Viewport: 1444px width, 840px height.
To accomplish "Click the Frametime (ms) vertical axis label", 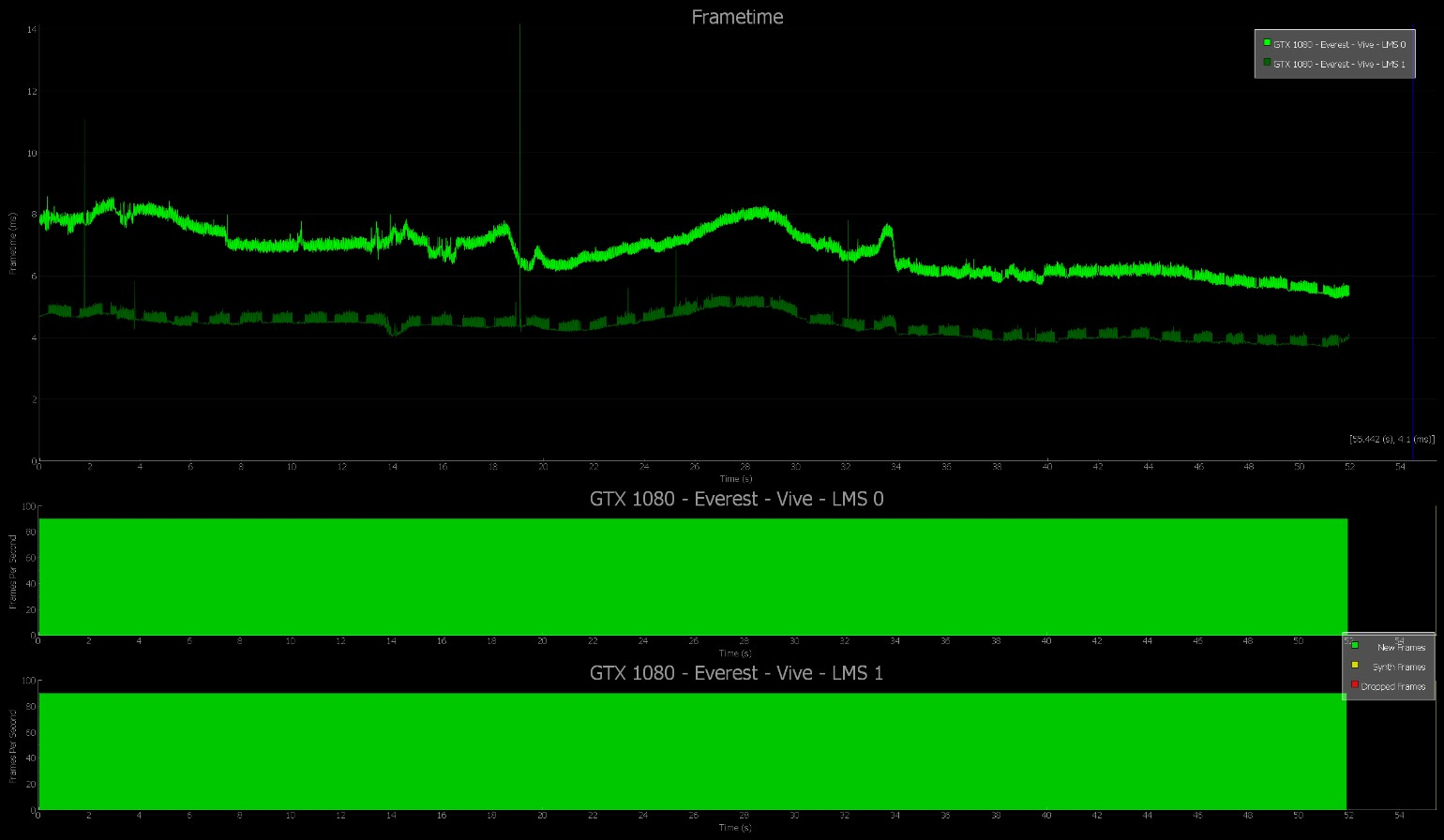I will point(13,244).
